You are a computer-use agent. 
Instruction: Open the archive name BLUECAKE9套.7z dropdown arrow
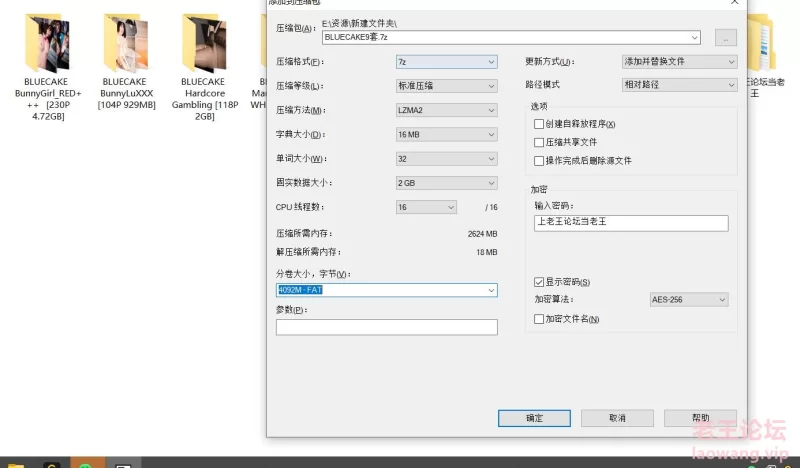694,37
